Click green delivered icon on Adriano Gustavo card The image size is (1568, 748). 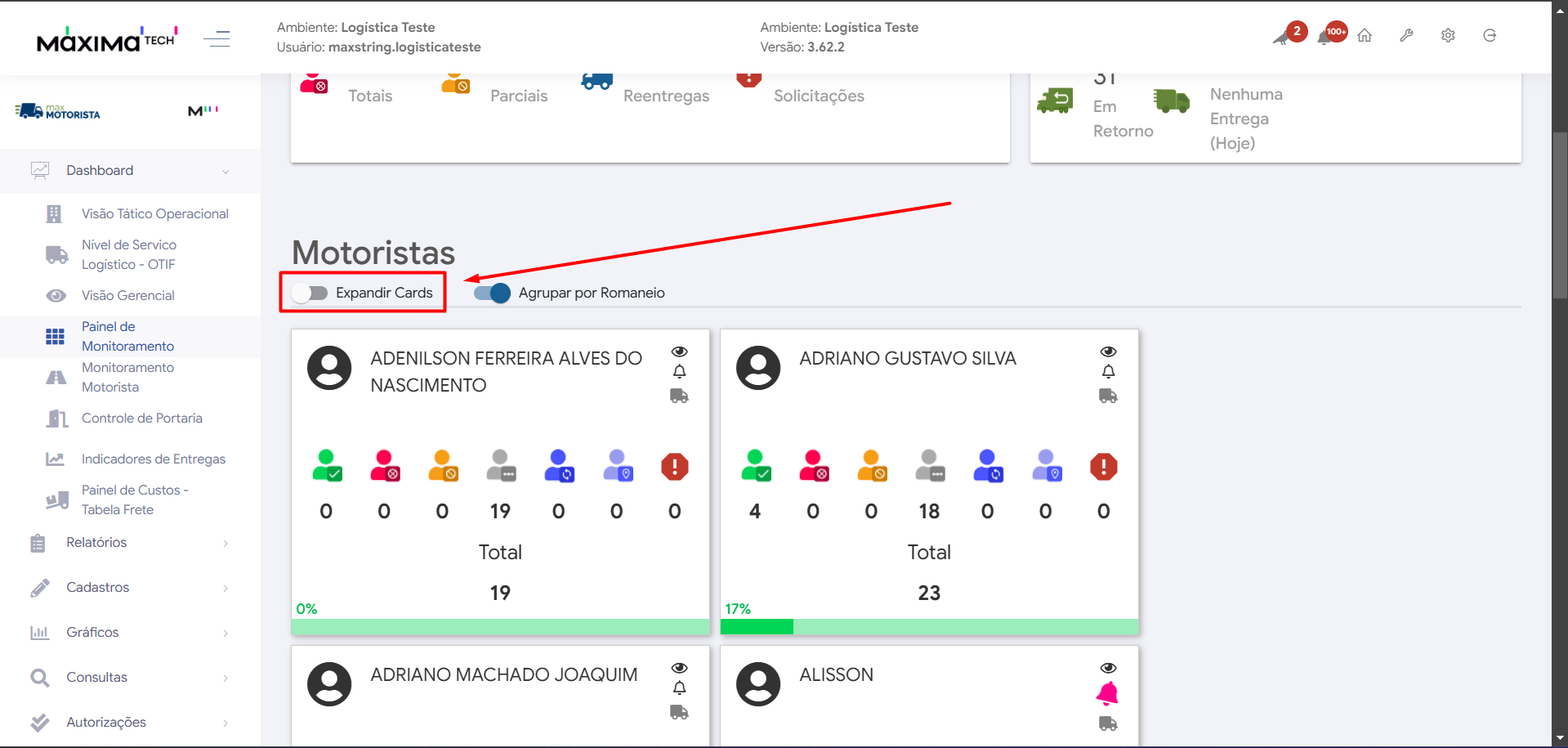(x=756, y=466)
